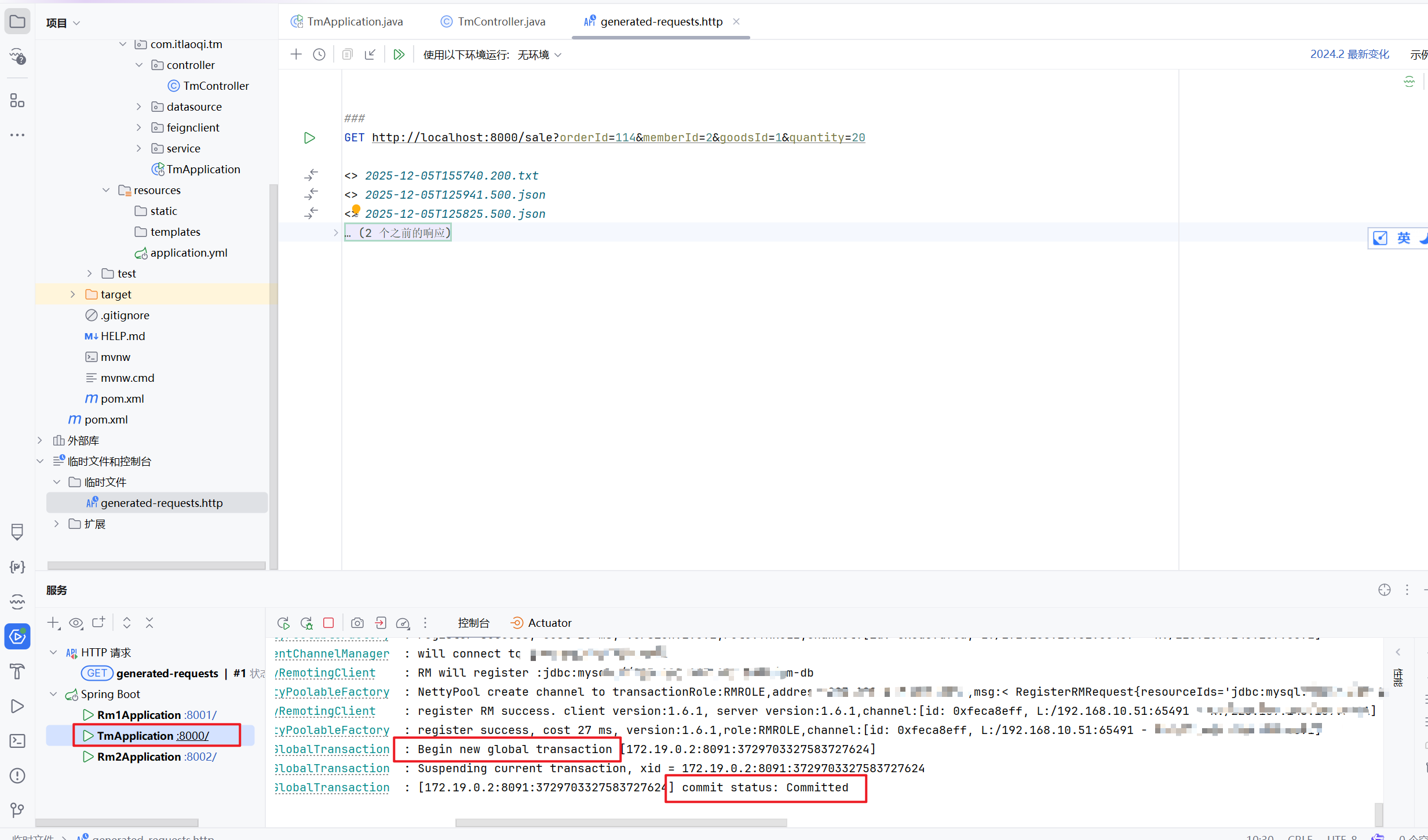The image size is (1428, 840).
Task: Click the green run arrow beside the GET request
Action: [309, 138]
